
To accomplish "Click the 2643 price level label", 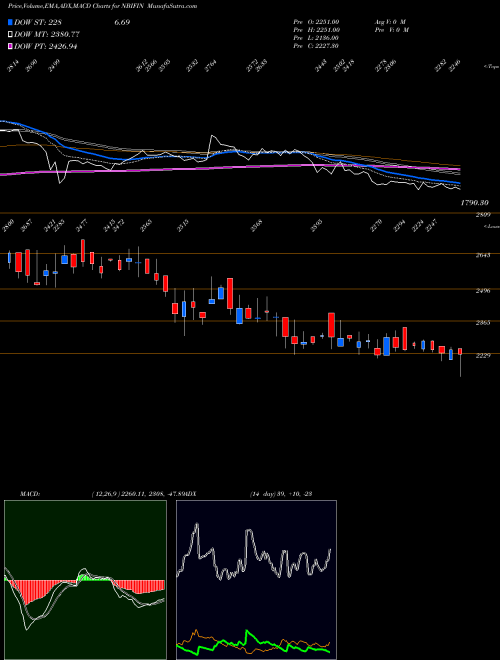I will point(483,255).
